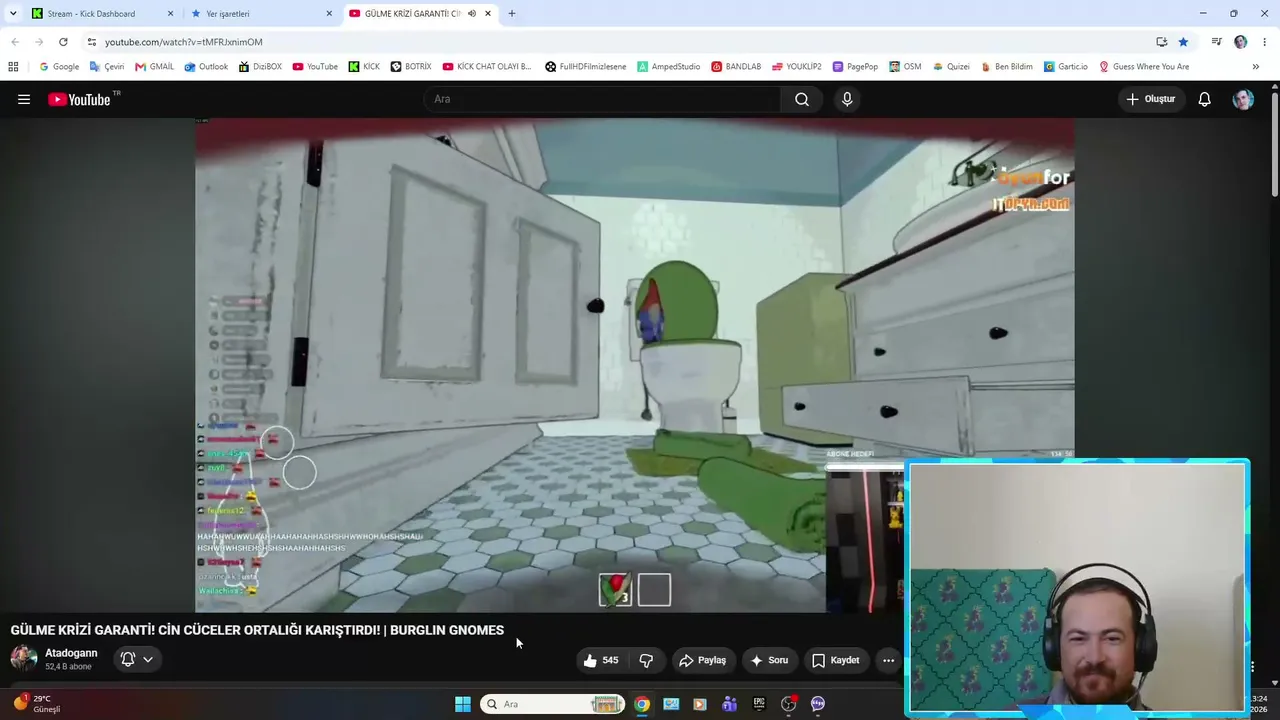This screenshot has height=720, width=1280.
Task: Open the weather widget showing 29°C
Action: tap(36, 704)
